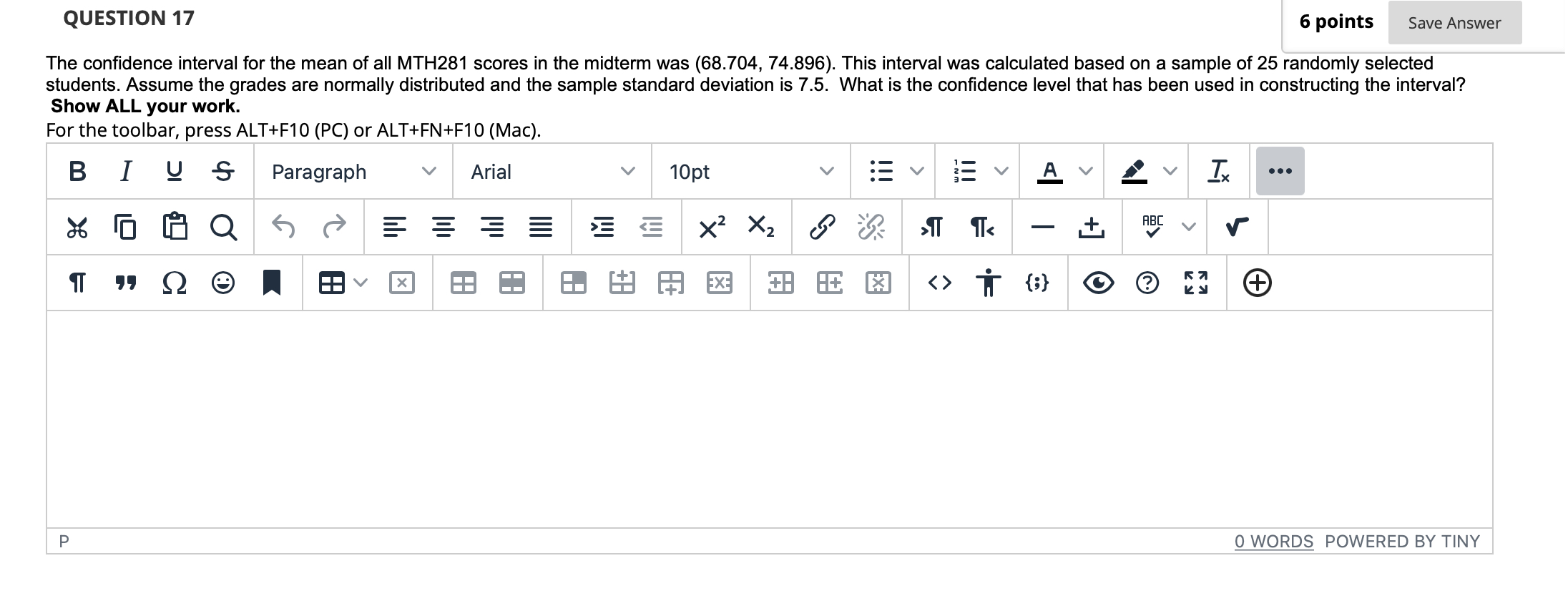Open editor help
1568x601 pixels.
pyautogui.click(x=1147, y=283)
